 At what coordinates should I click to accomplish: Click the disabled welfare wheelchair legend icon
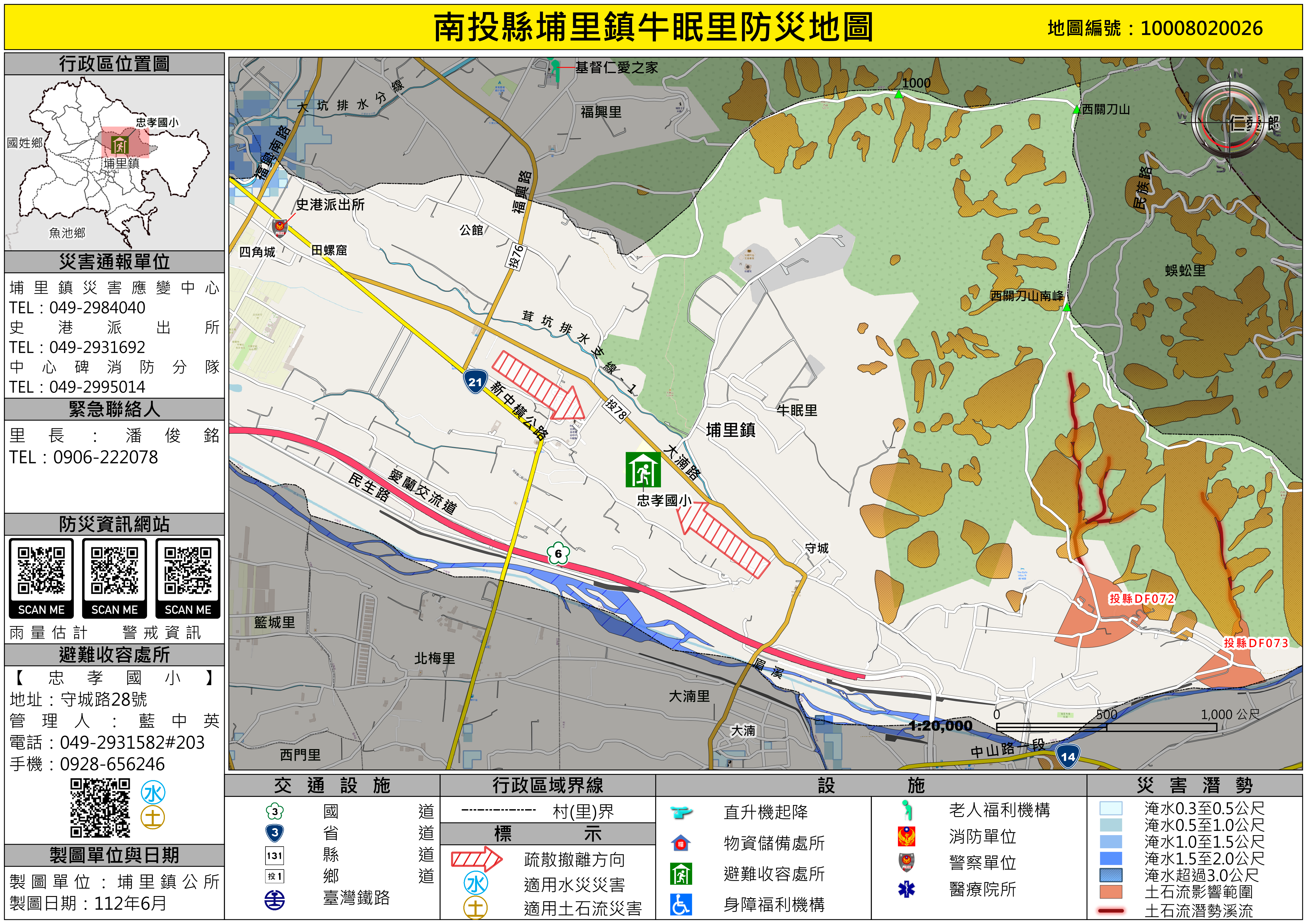[x=681, y=905]
